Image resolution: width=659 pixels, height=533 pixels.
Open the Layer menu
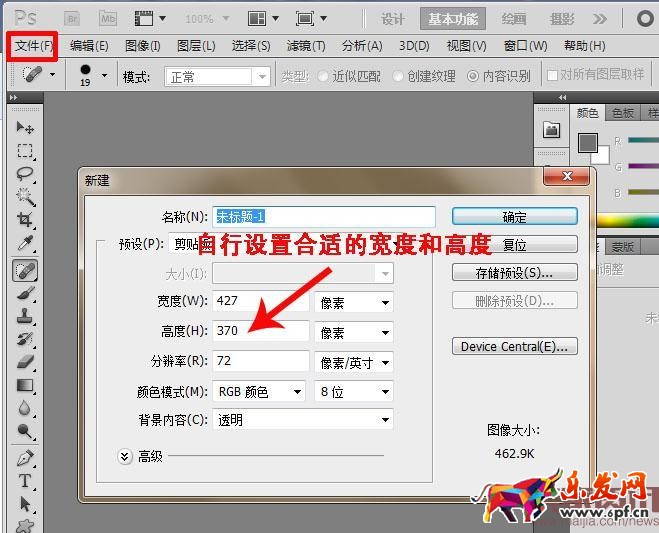[x=196, y=45]
